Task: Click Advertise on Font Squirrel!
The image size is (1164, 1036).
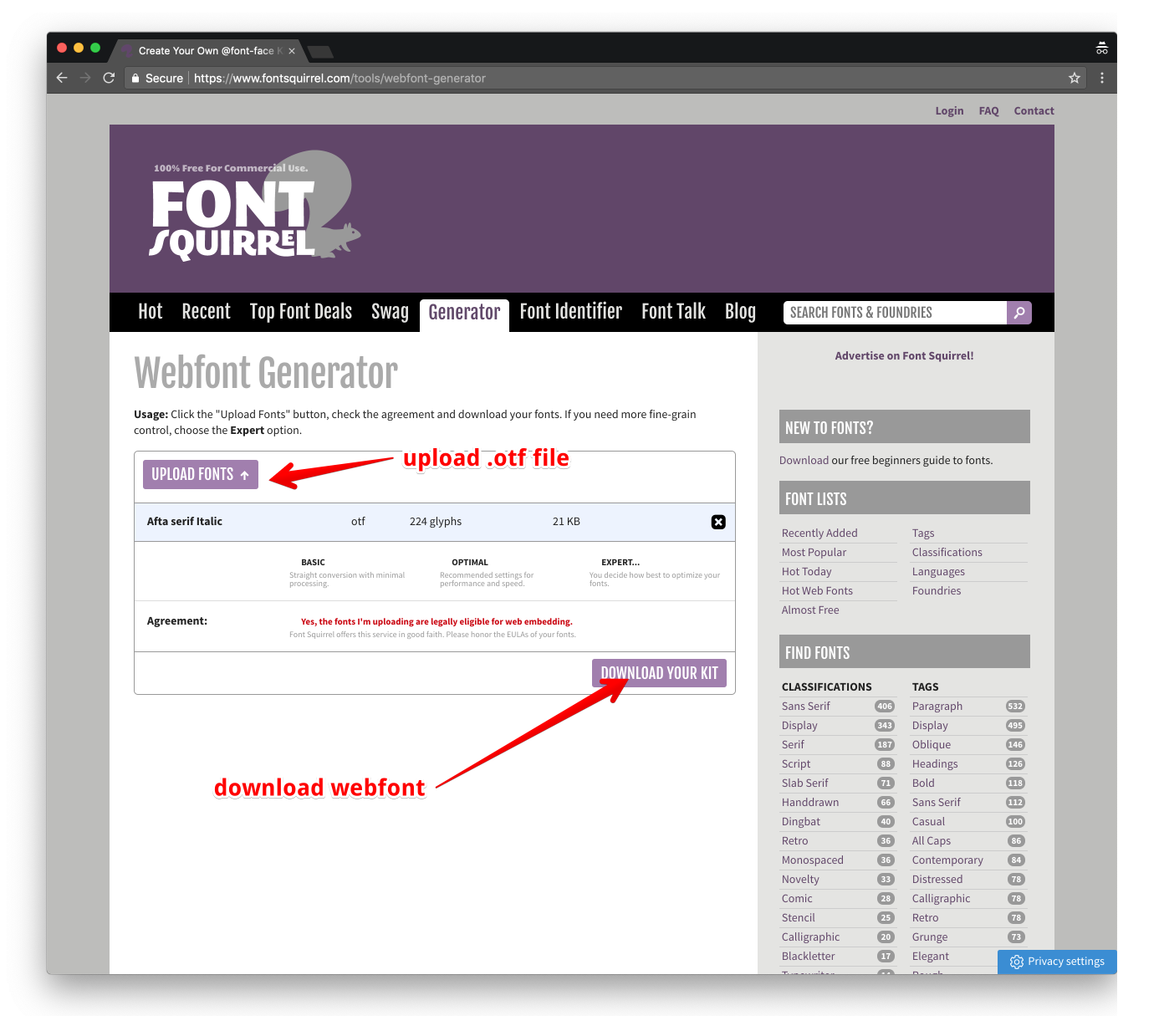Action: pos(904,355)
